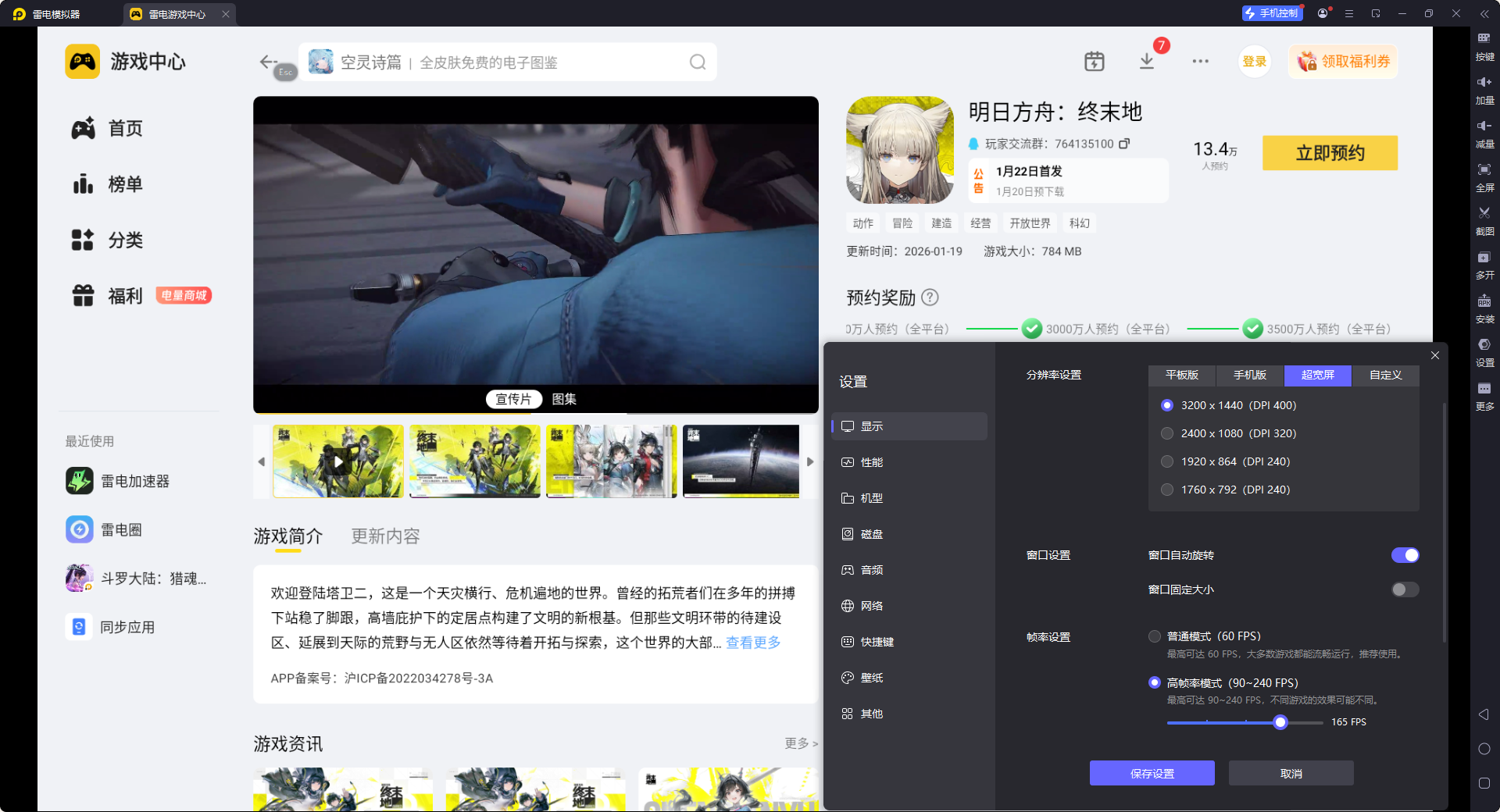The height and width of the screenshot is (812, 1500).
Task: Click the fullscreen (全屏) icon
Action: [x=1484, y=169]
